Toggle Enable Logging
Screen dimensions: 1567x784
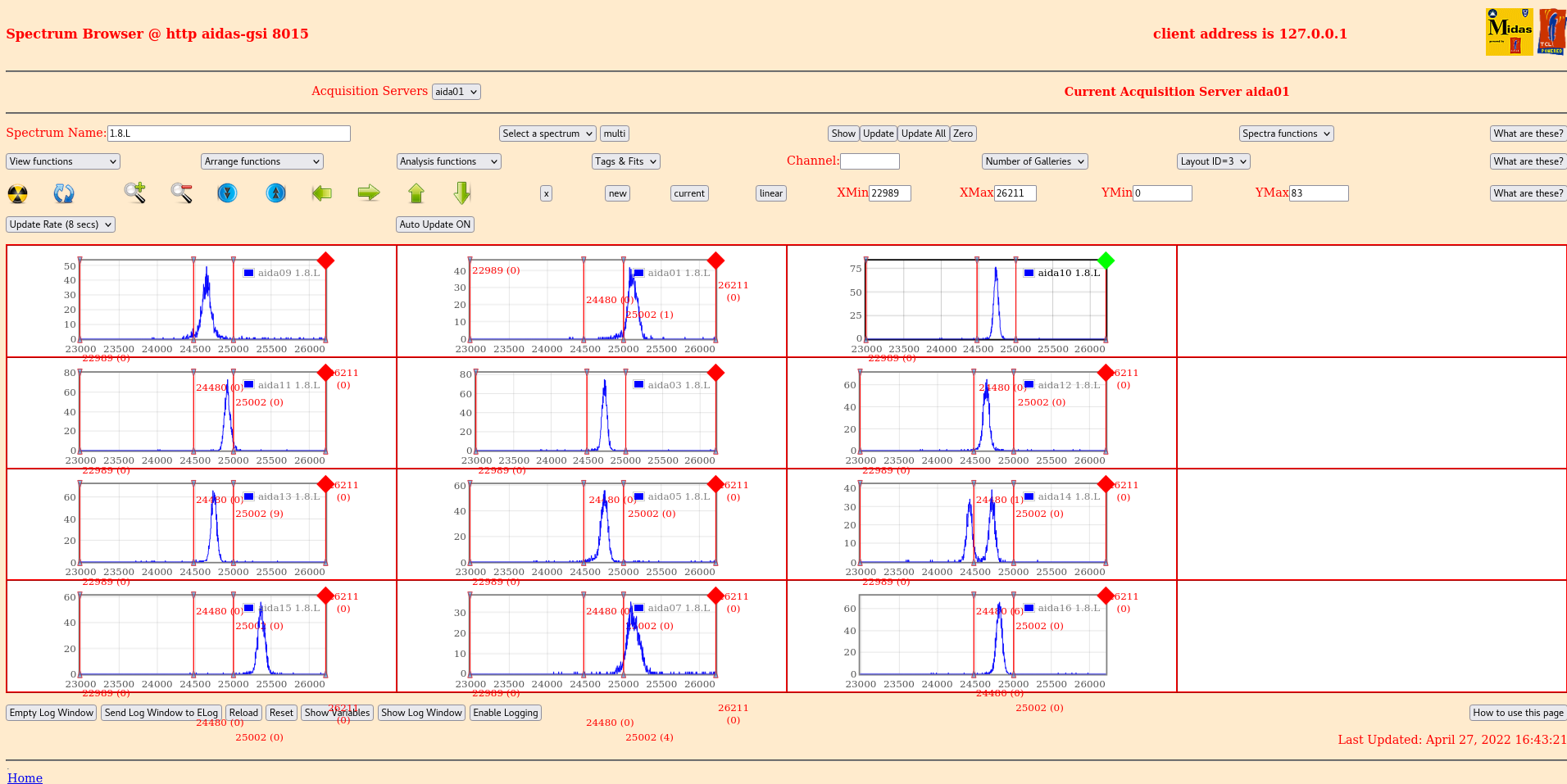506,713
